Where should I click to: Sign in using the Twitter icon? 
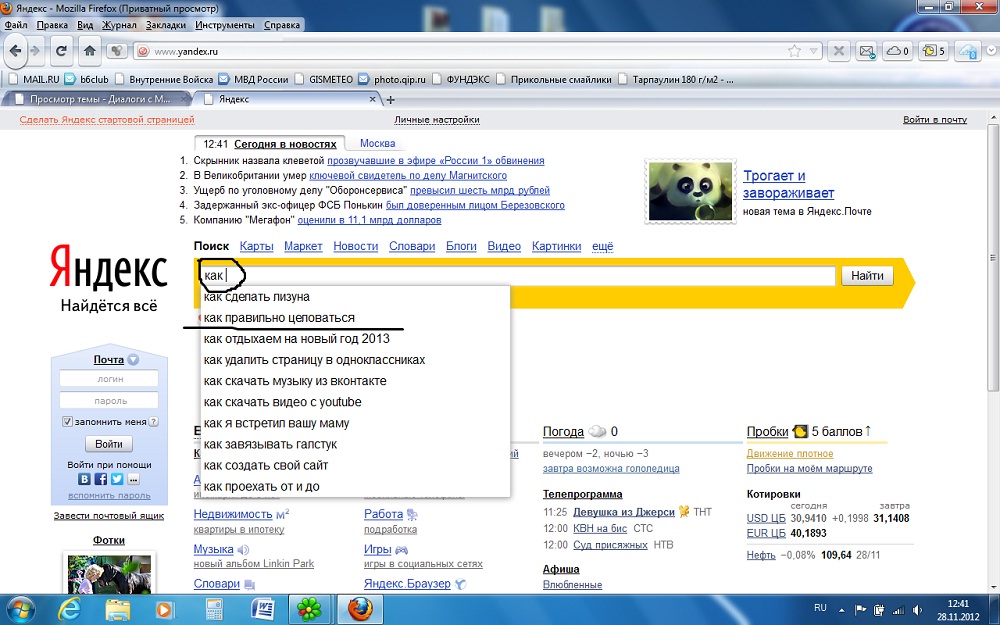(117, 480)
